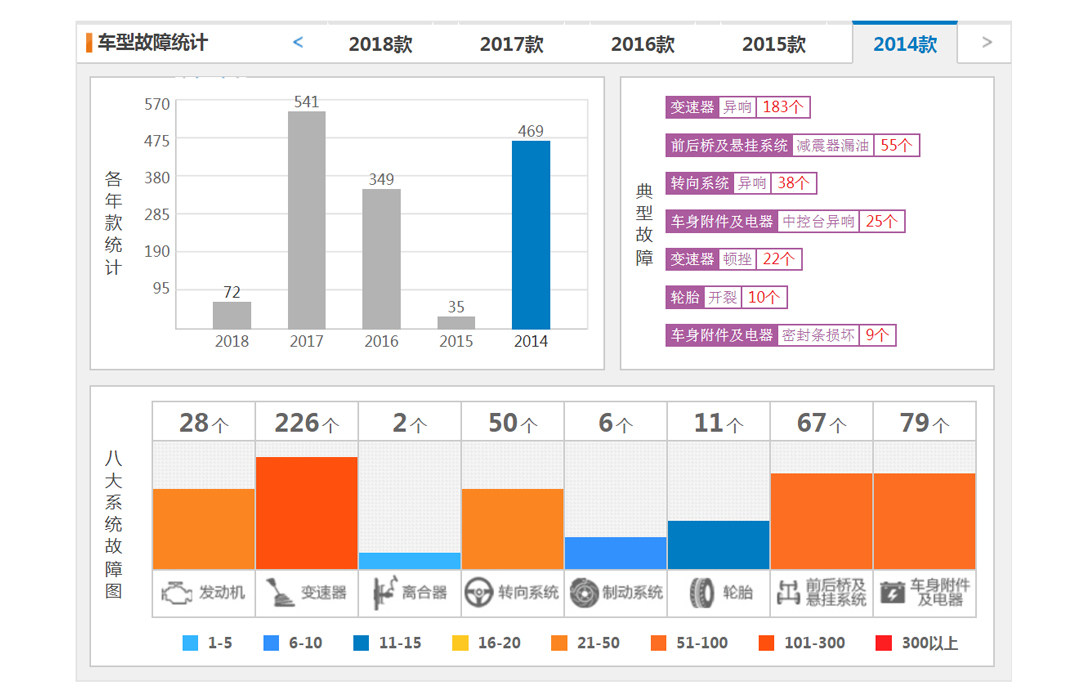The image size is (1080, 700).
Task: Click the steering wheel (转向系统) icon
Action: 479,593
